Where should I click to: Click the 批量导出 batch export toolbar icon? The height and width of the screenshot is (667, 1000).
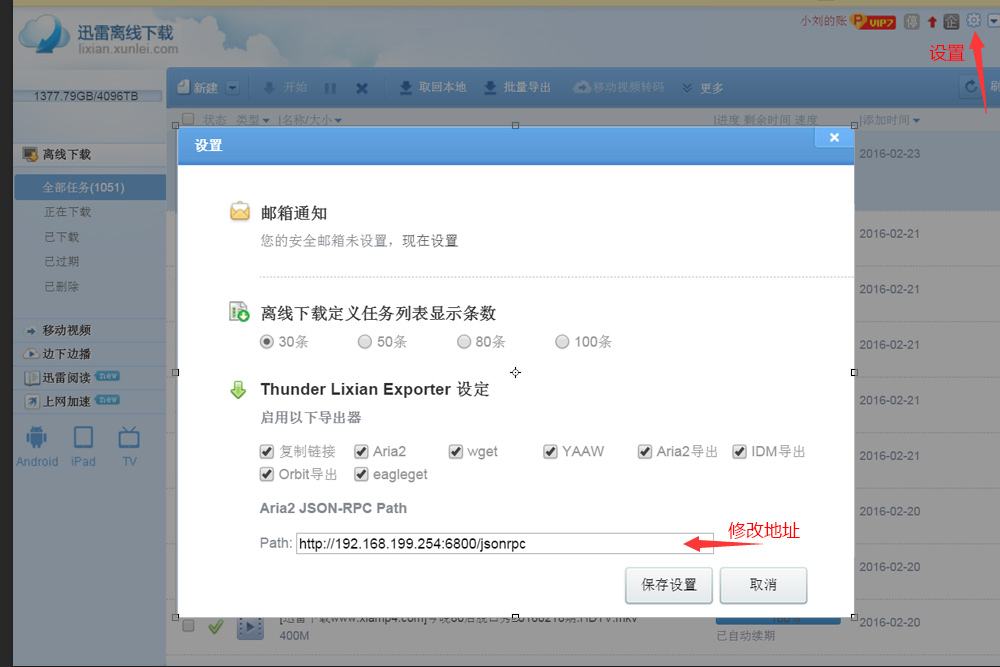519,87
